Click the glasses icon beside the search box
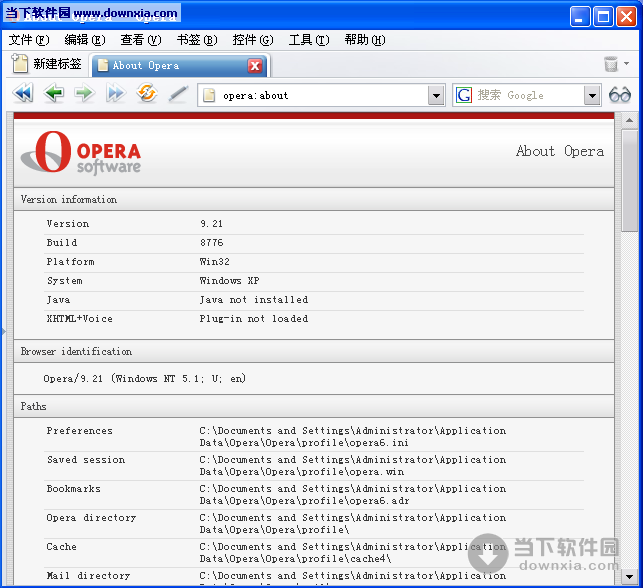The height and width of the screenshot is (588, 643). tap(620, 95)
